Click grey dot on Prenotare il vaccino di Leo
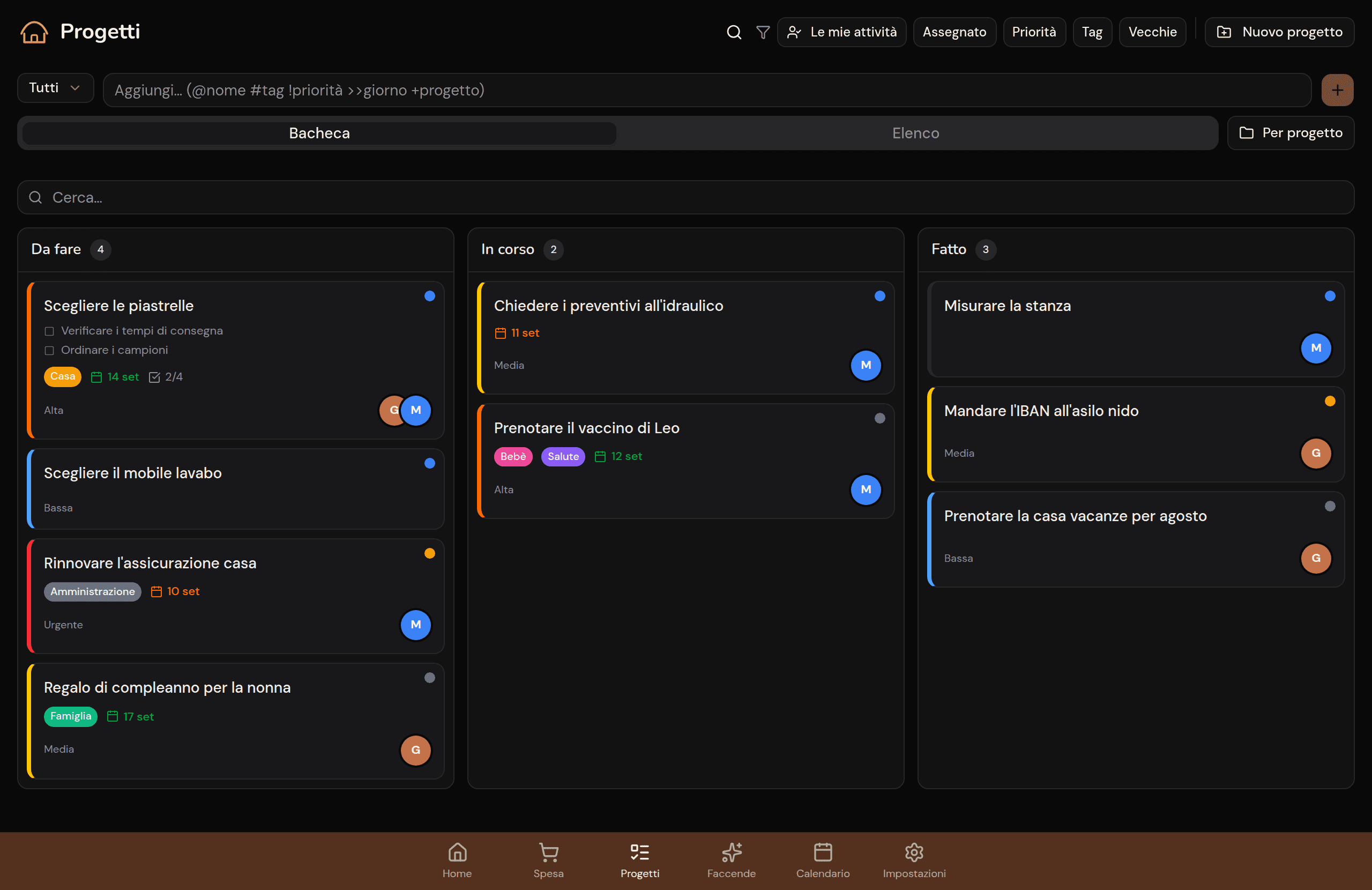Screen dimensions: 1372x890 tap(879, 419)
